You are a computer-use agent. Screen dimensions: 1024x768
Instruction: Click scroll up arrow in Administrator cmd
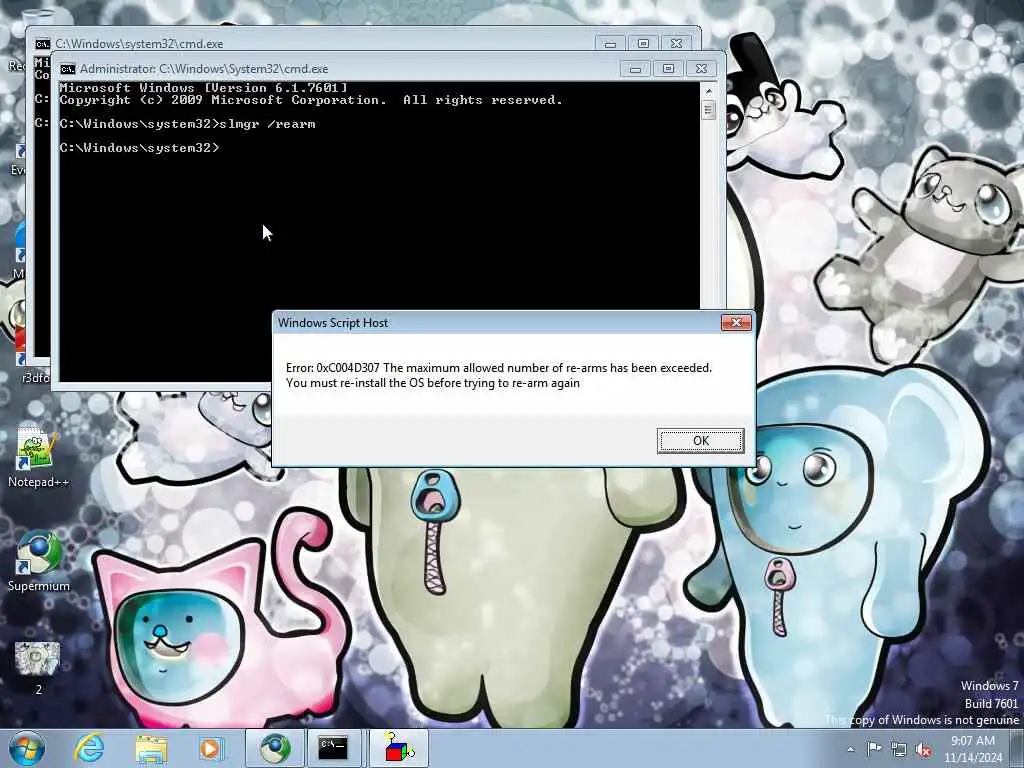point(709,91)
